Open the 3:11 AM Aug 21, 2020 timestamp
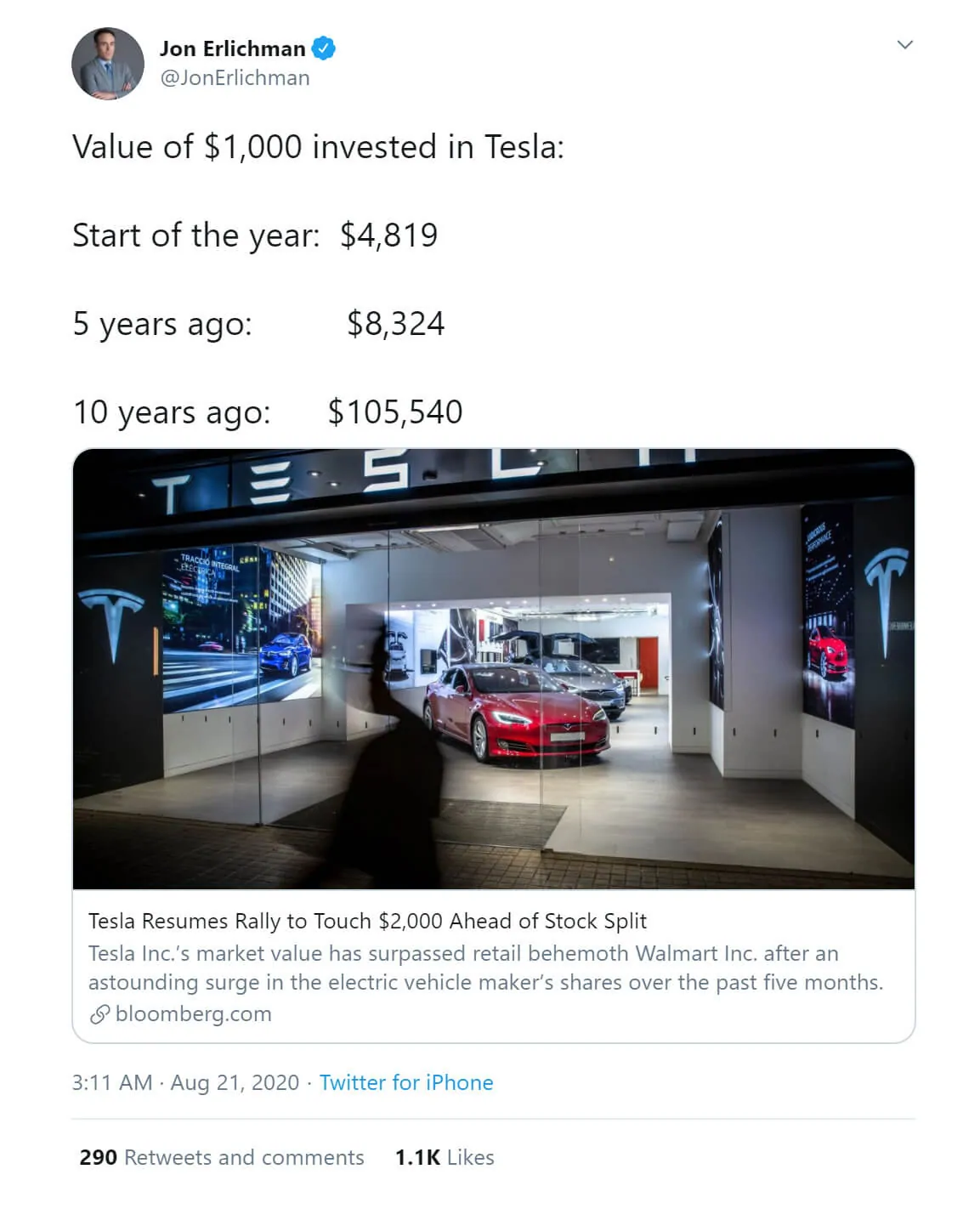This screenshot has width=980, height=1209. coord(185,1082)
